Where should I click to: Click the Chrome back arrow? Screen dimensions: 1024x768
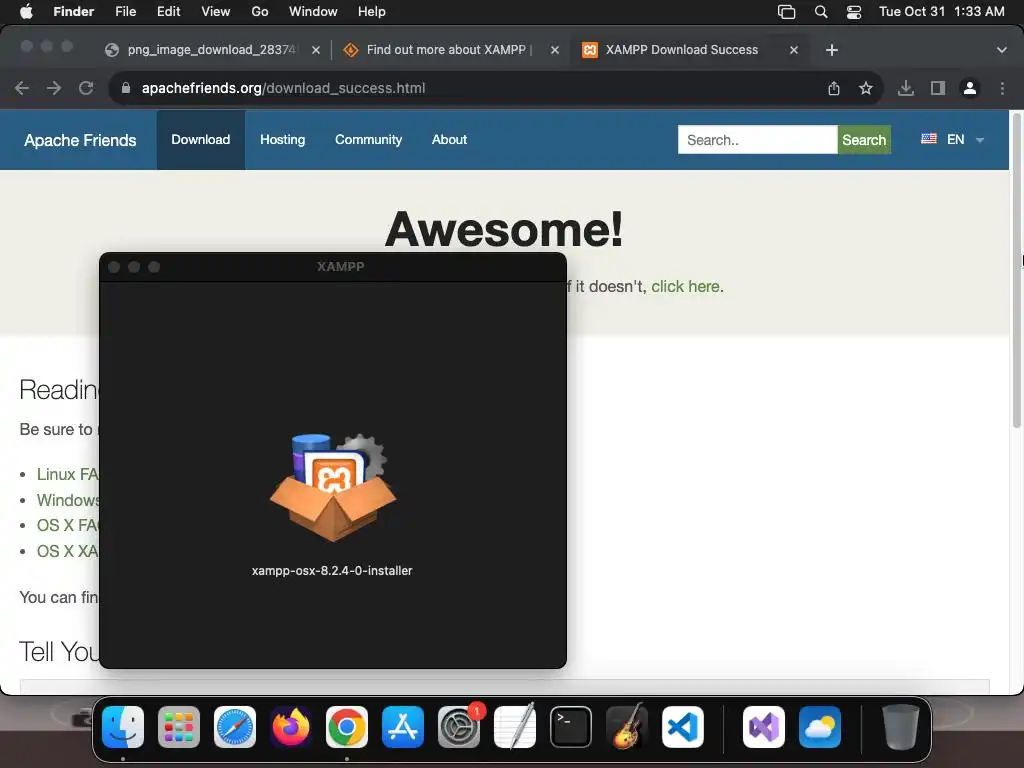click(22, 88)
